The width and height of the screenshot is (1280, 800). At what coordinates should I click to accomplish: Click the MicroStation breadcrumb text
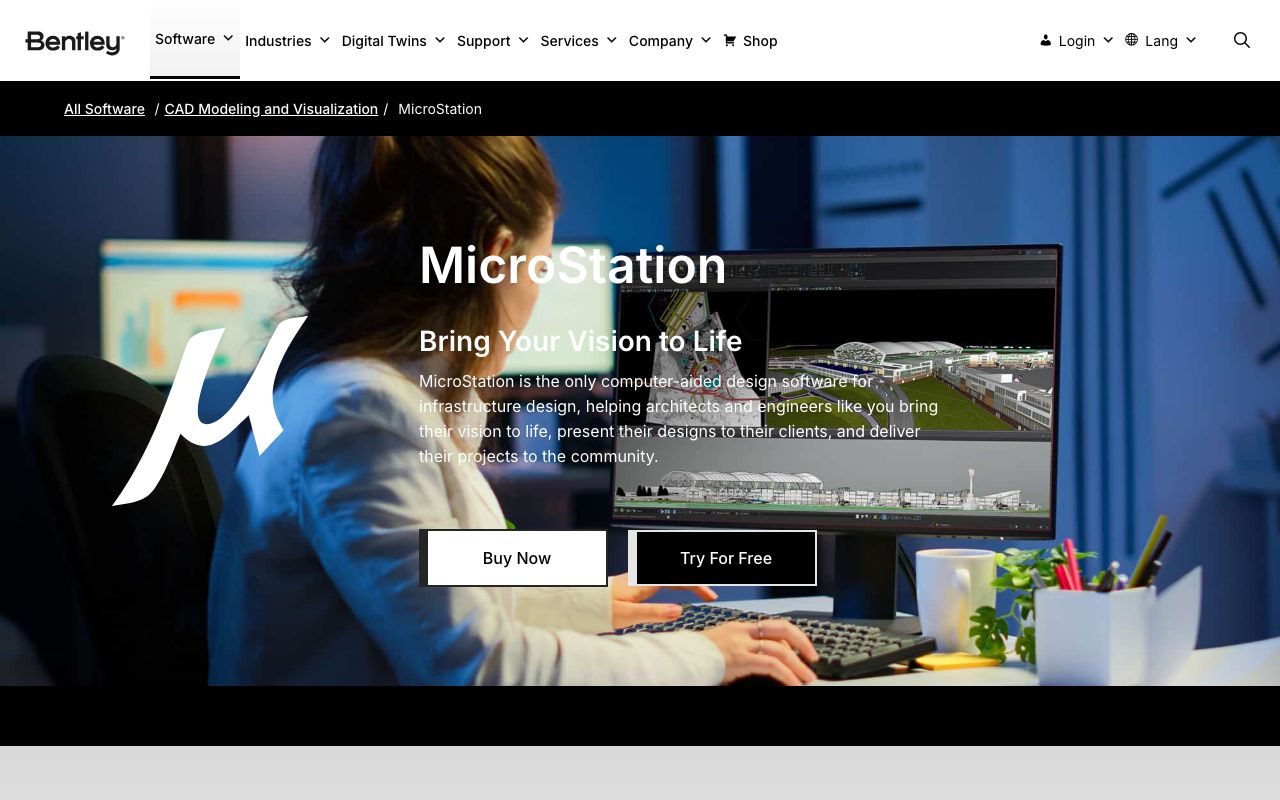point(440,109)
